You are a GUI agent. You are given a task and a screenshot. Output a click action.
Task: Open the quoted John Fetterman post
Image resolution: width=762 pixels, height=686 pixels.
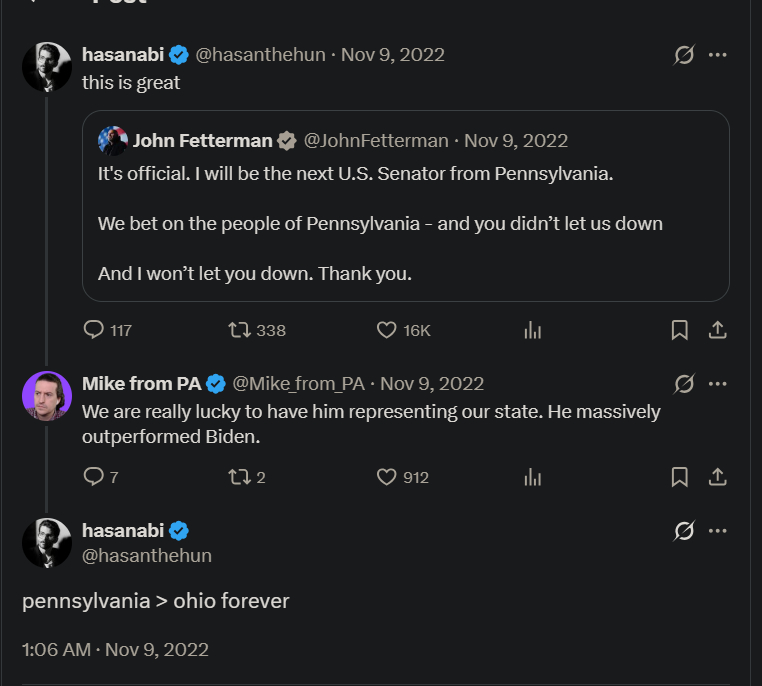[405, 224]
